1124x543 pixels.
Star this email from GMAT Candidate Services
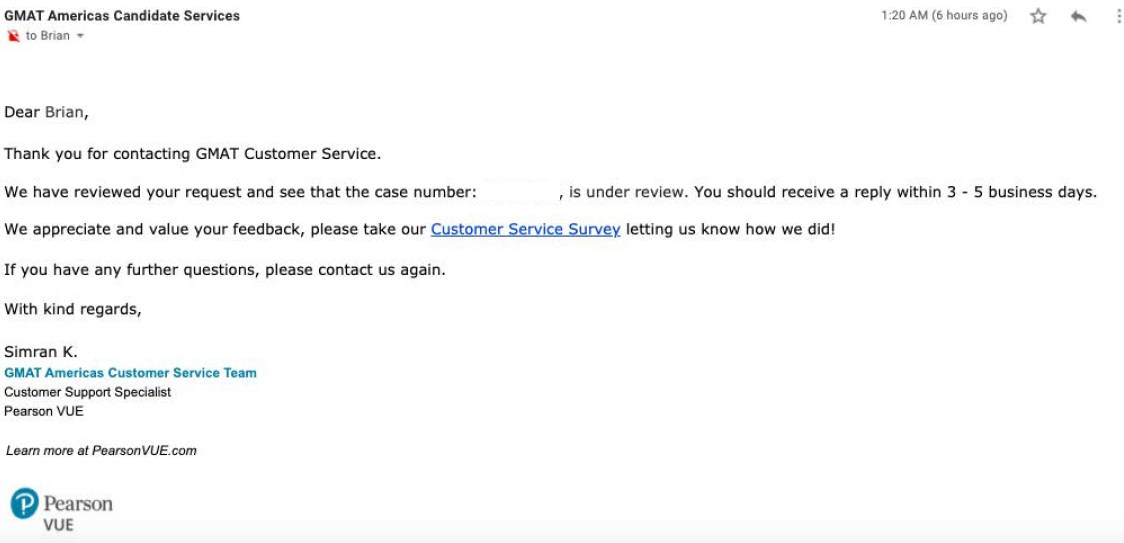click(x=1038, y=16)
